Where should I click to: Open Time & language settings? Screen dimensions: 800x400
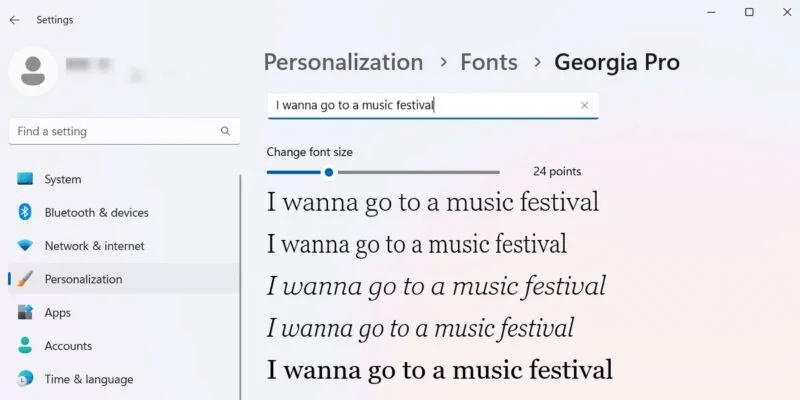(124, 379)
